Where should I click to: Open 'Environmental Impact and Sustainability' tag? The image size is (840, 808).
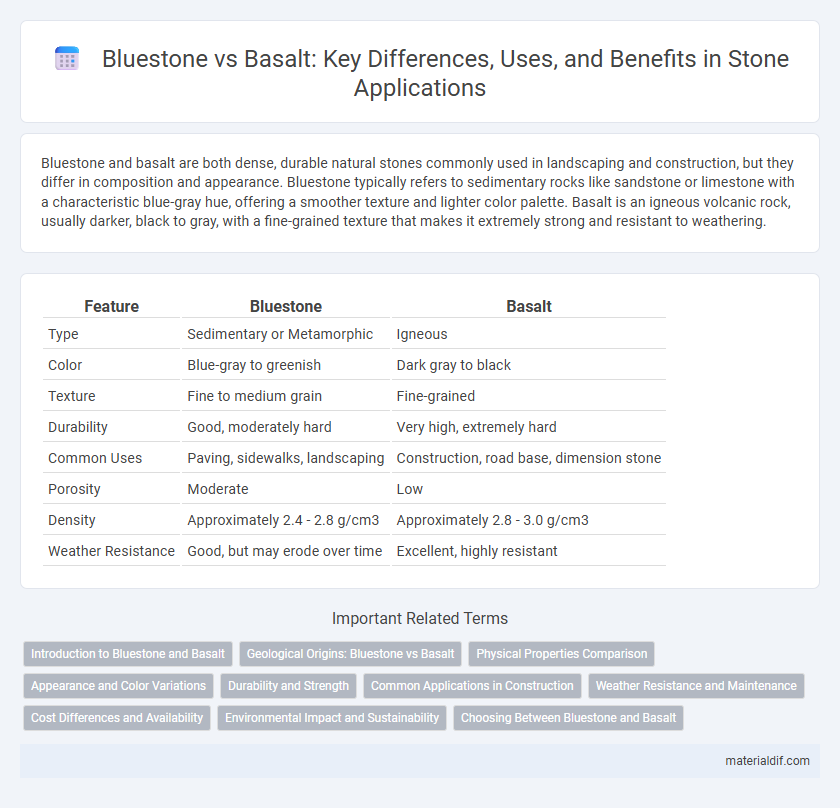tap(332, 718)
